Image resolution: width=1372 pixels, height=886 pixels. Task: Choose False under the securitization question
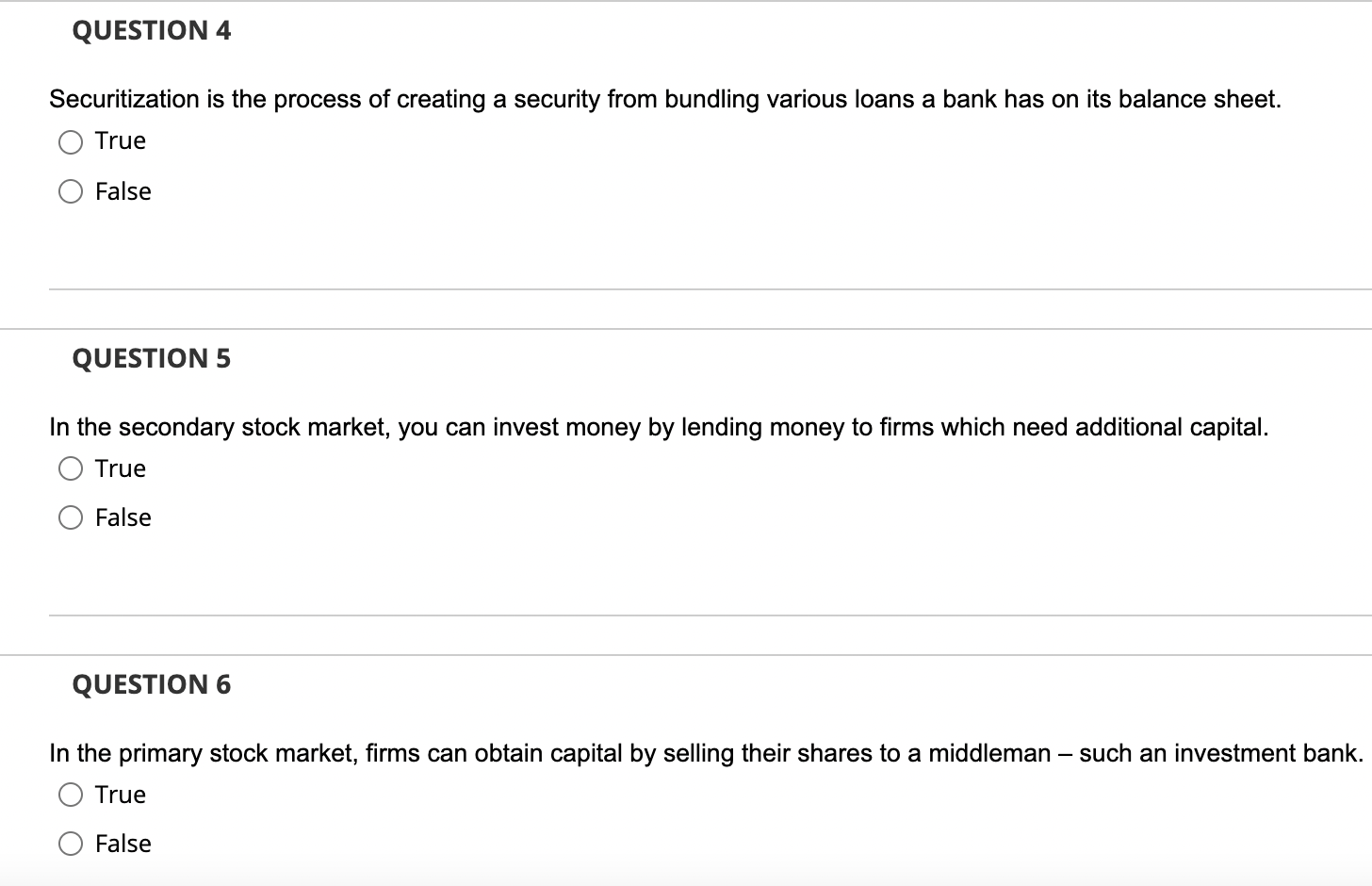[x=70, y=191]
